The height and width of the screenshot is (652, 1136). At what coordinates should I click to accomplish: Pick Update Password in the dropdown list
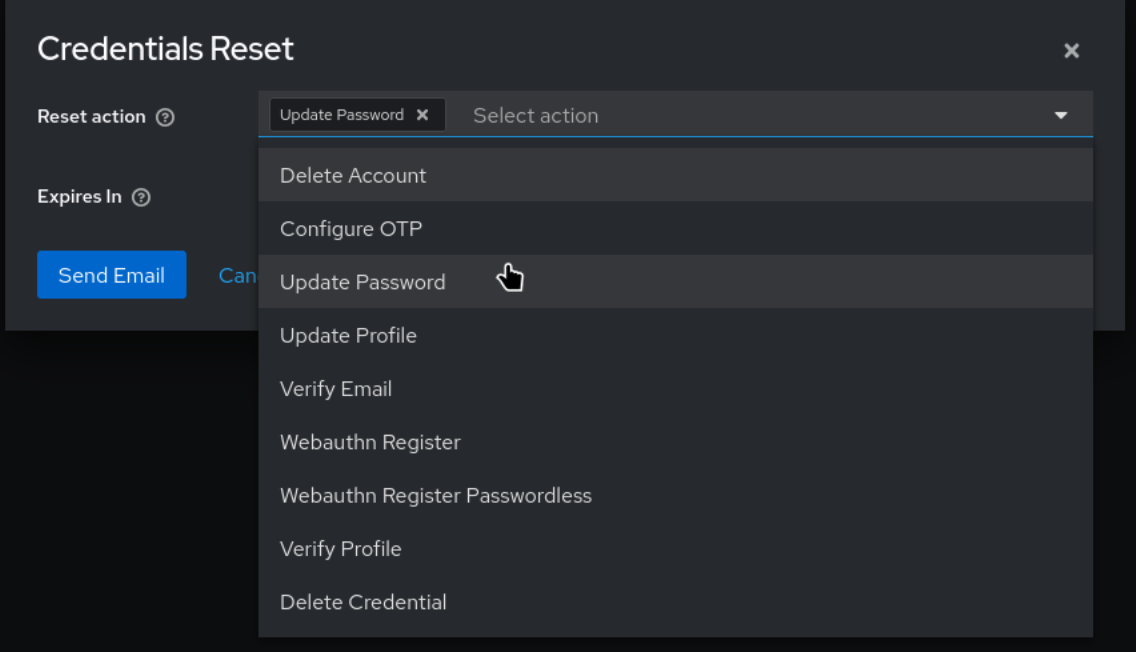pos(362,282)
